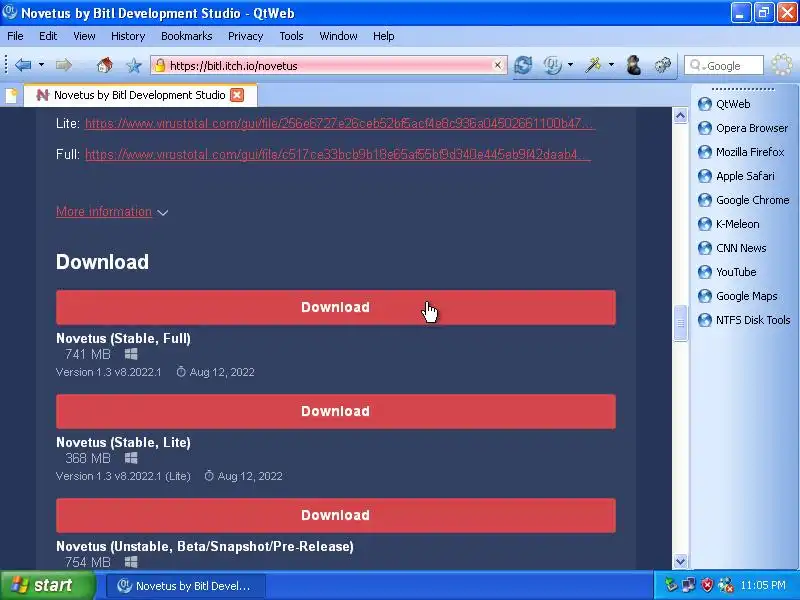Open the Edit menu
The height and width of the screenshot is (600, 800).
[x=48, y=36]
